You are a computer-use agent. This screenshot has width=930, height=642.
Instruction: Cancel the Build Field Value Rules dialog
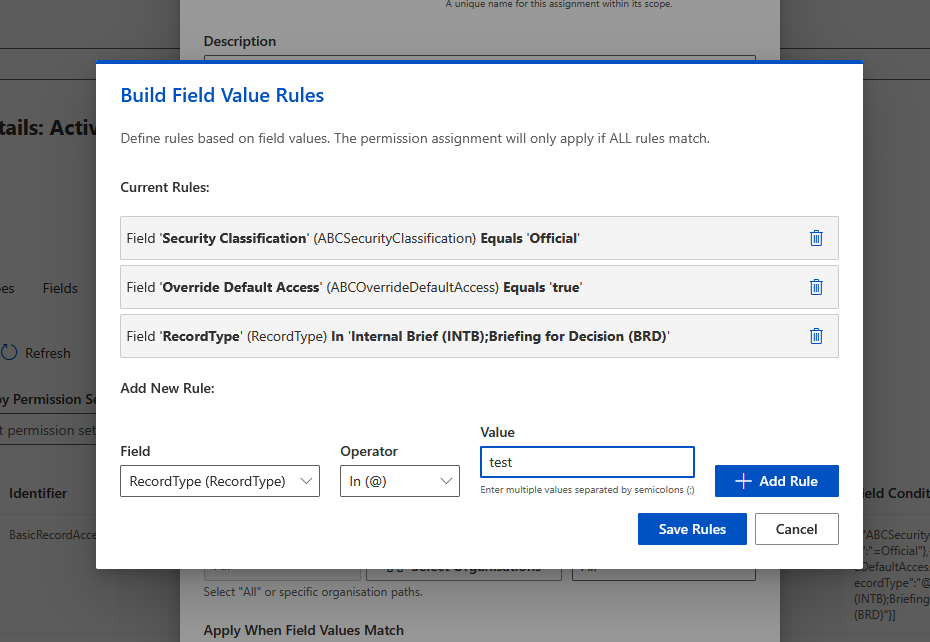point(796,529)
